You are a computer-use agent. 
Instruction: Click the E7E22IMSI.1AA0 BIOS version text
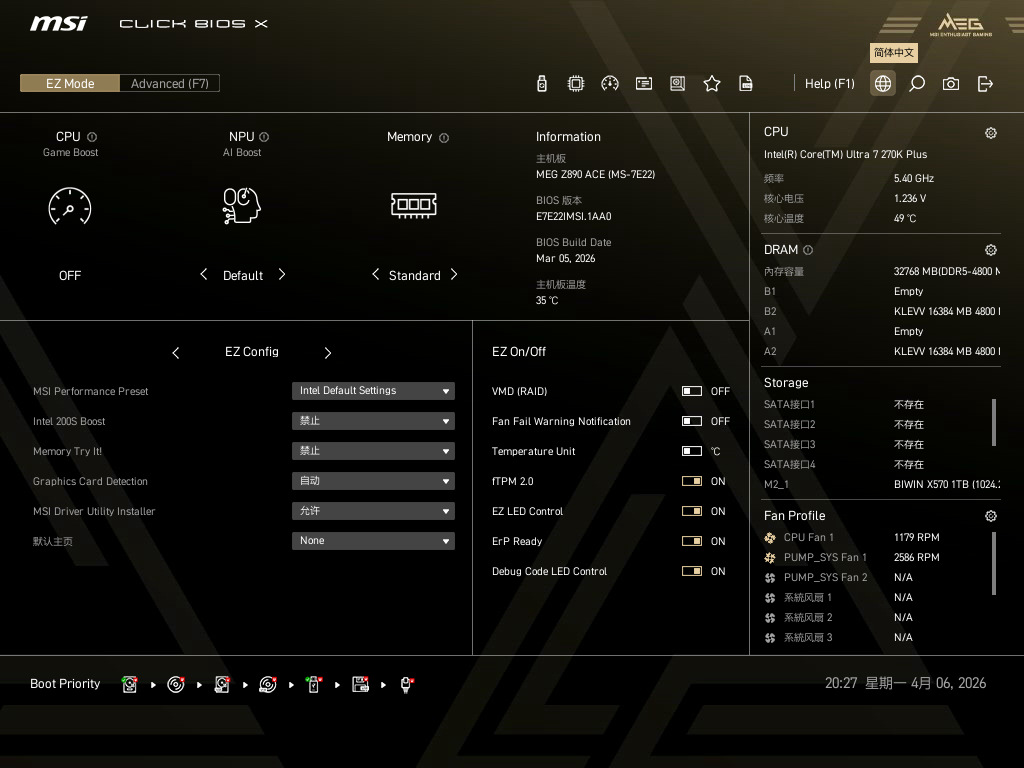pos(573,216)
